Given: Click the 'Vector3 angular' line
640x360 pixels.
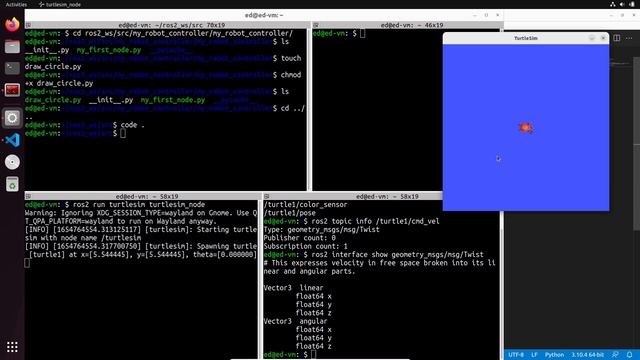Looking at the screenshot, I should point(295,321).
